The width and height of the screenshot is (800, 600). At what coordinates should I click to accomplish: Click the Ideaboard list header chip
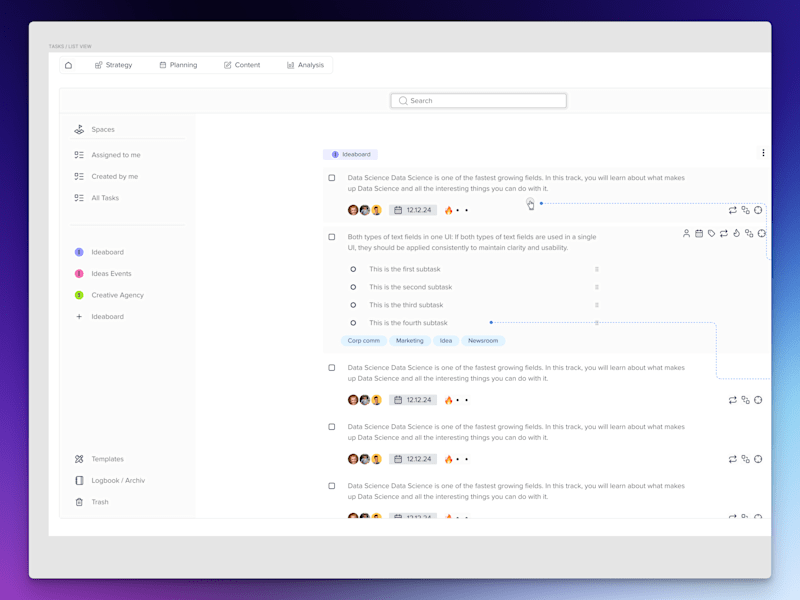pyautogui.click(x=351, y=155)
